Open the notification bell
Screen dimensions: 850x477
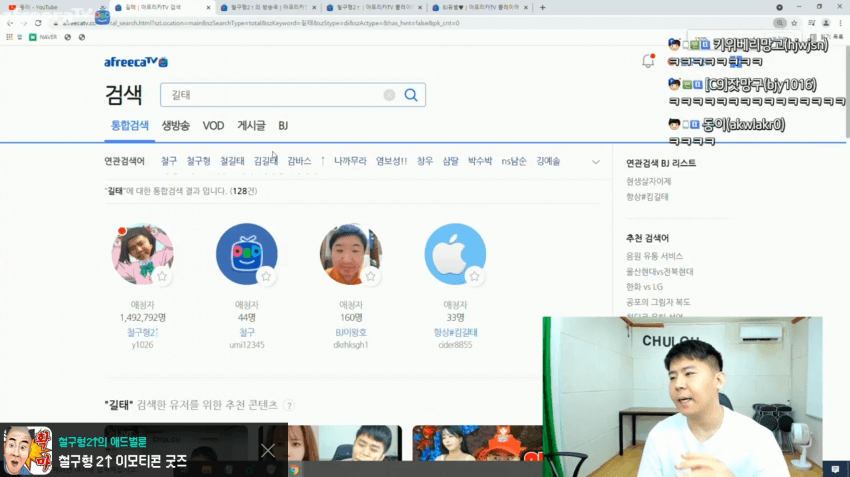pyautogui.click(x=648, y=61)
